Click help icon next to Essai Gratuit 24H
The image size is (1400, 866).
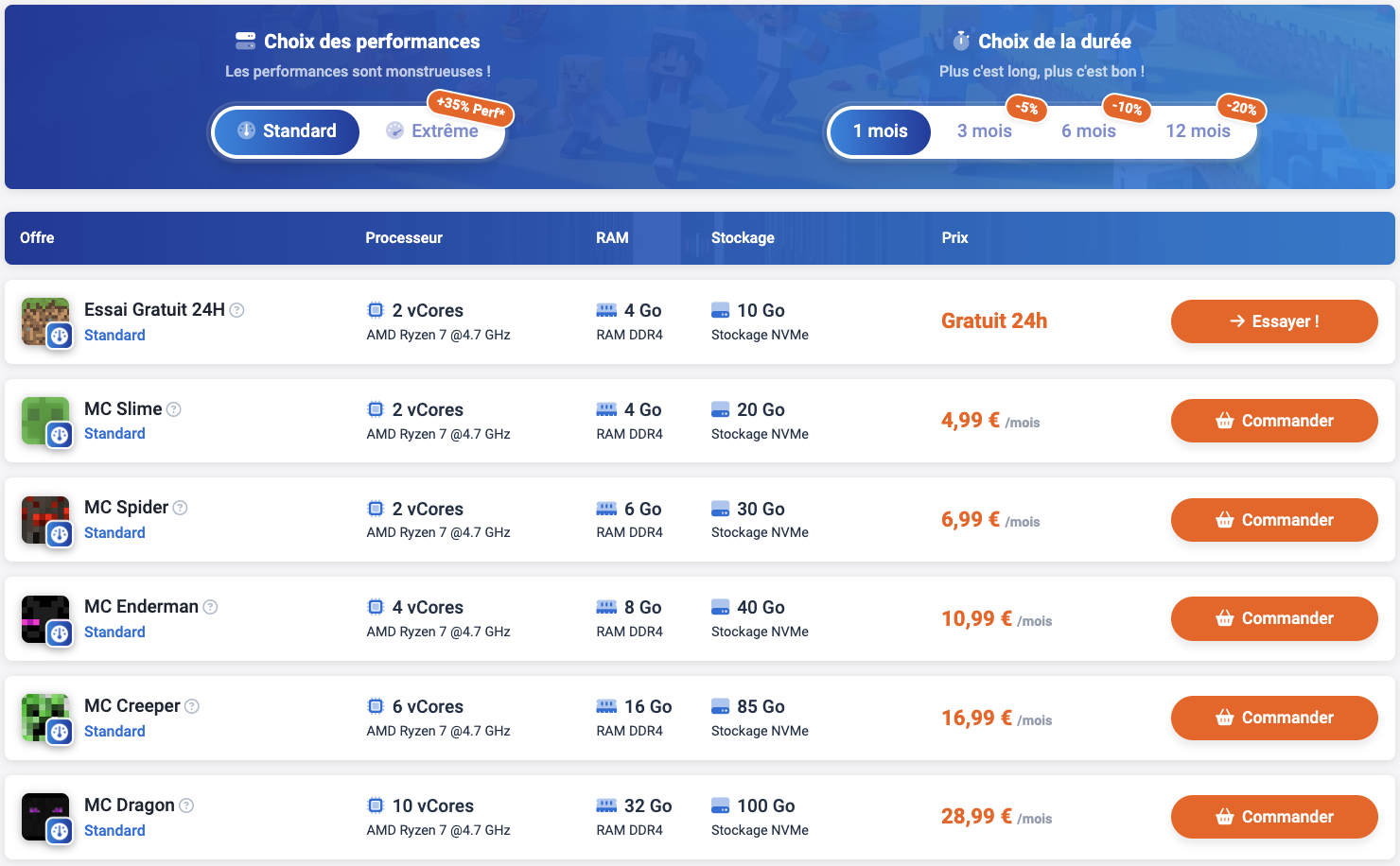coord(237,310)
